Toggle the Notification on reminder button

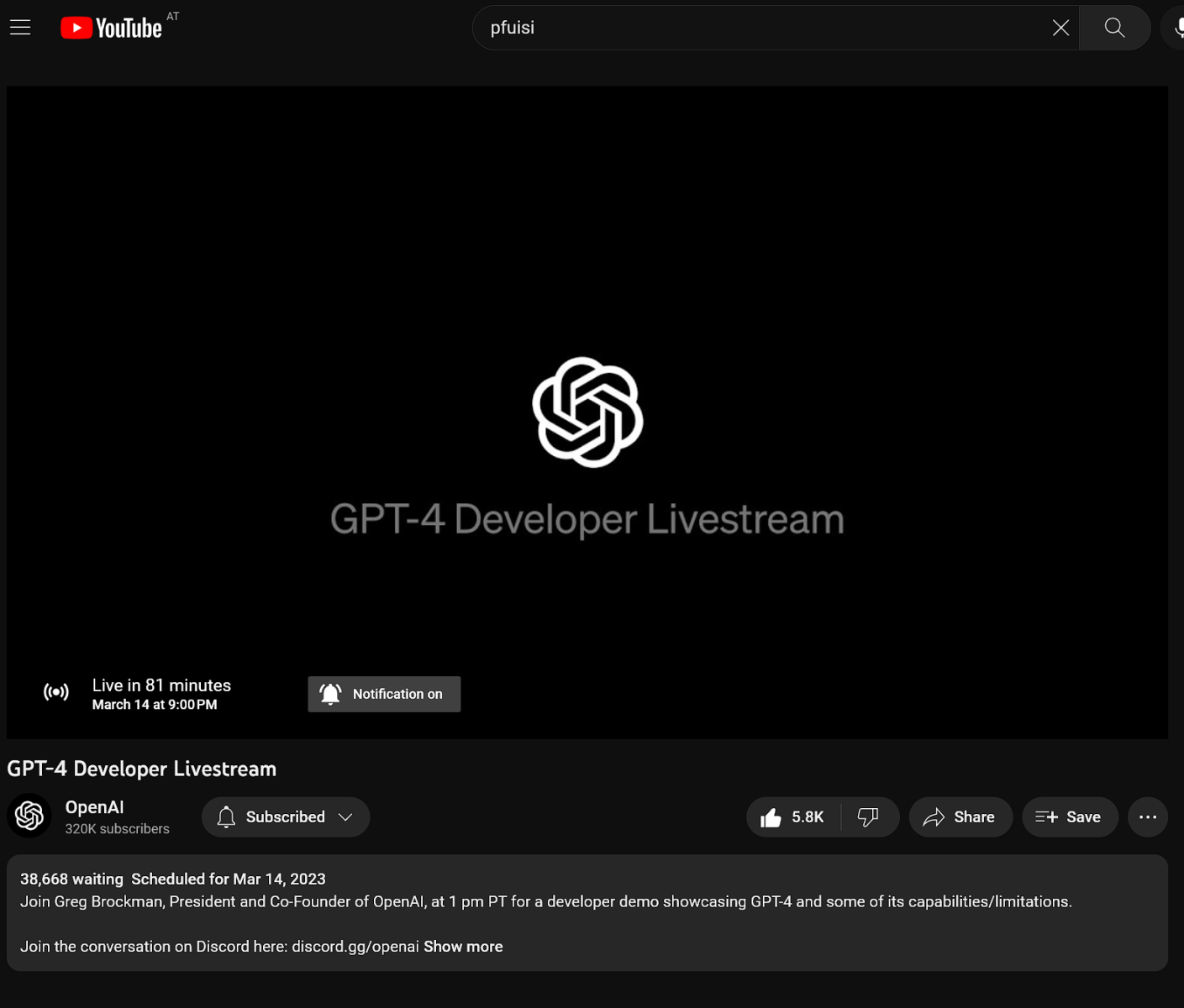click(x=384, y=694)
